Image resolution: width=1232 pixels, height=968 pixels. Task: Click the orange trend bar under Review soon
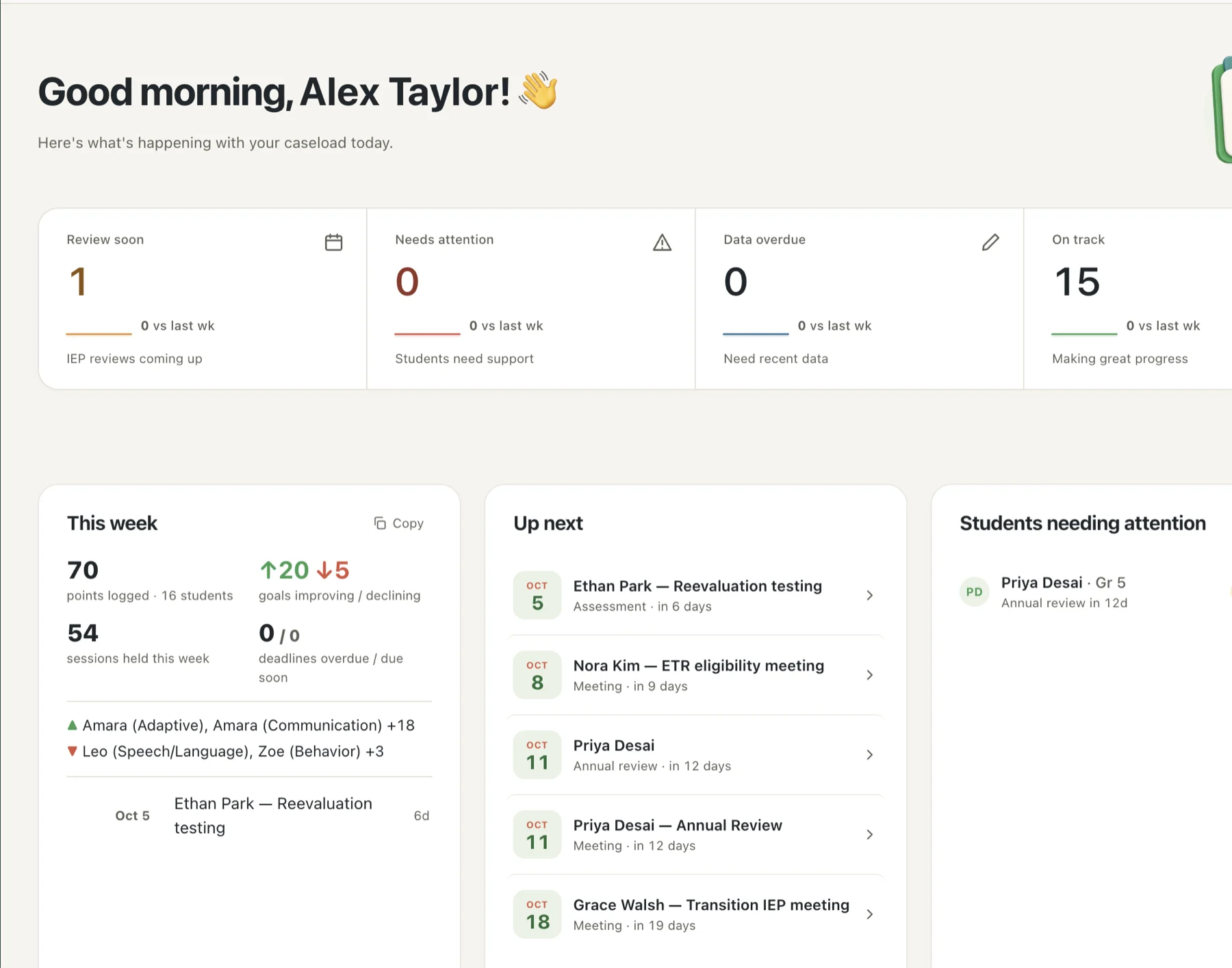coord(99,334)
